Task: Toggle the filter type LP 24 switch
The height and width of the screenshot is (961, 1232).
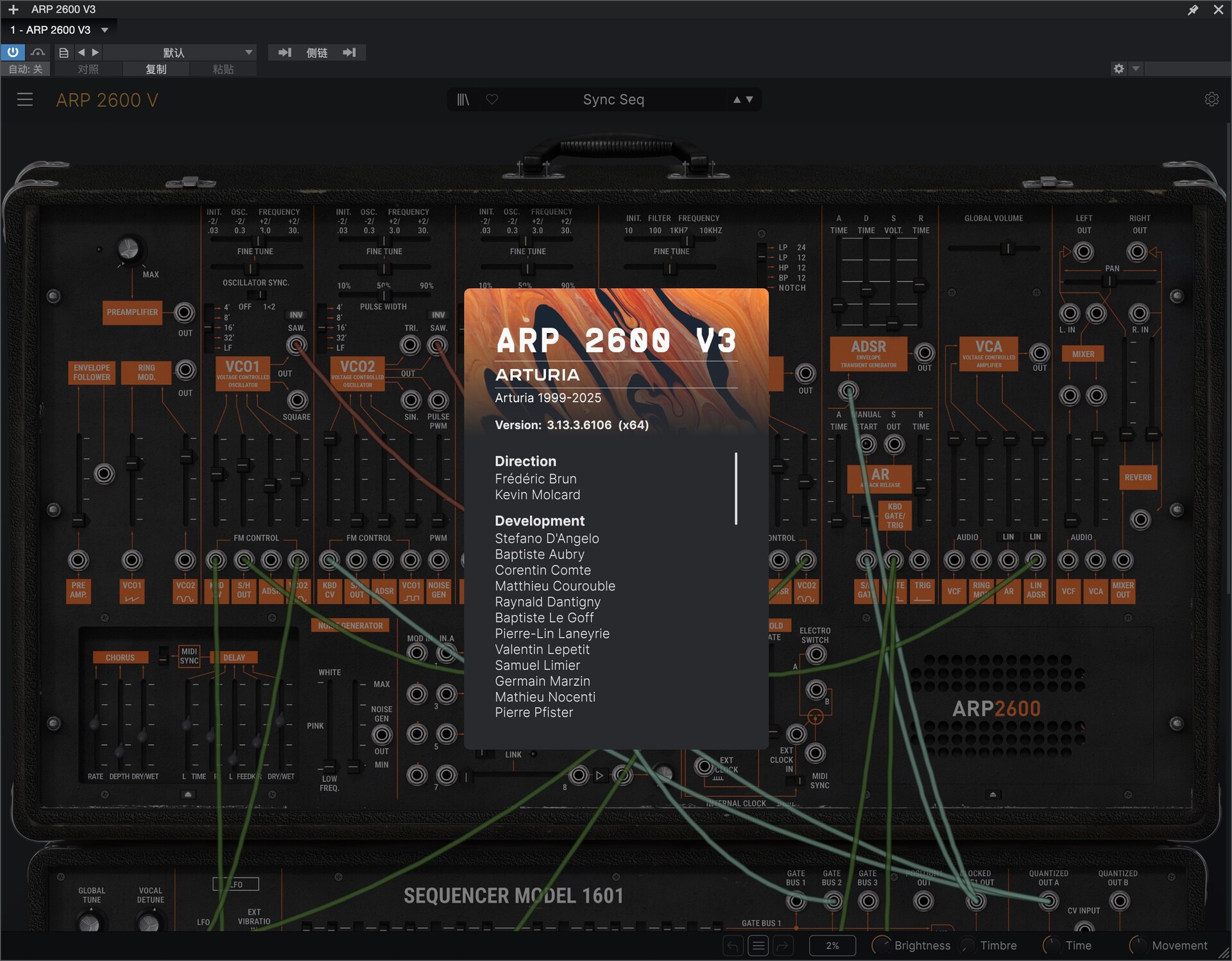Action: pos(762,266)
